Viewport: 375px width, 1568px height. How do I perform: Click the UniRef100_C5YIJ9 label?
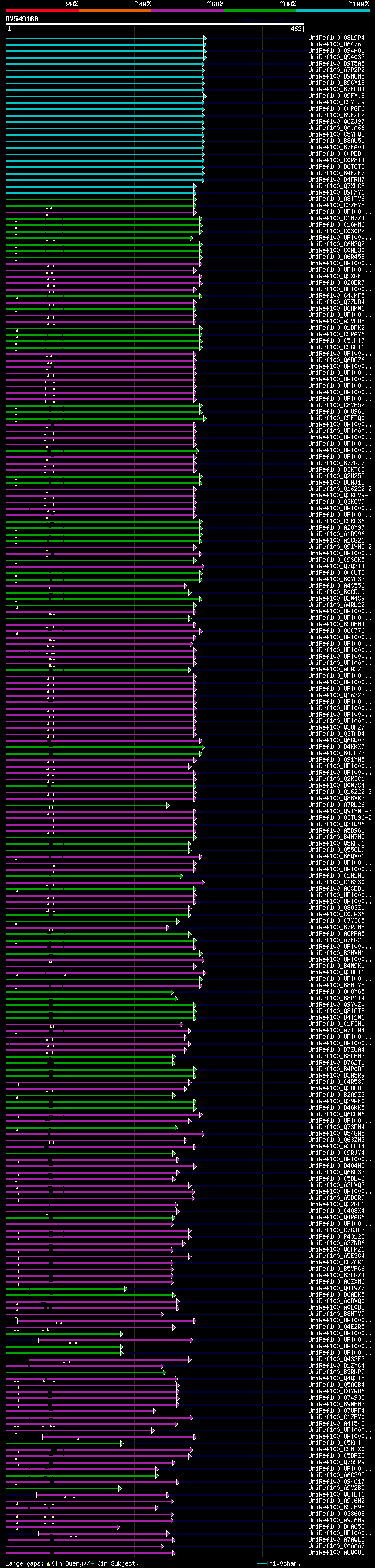point(337,103)
